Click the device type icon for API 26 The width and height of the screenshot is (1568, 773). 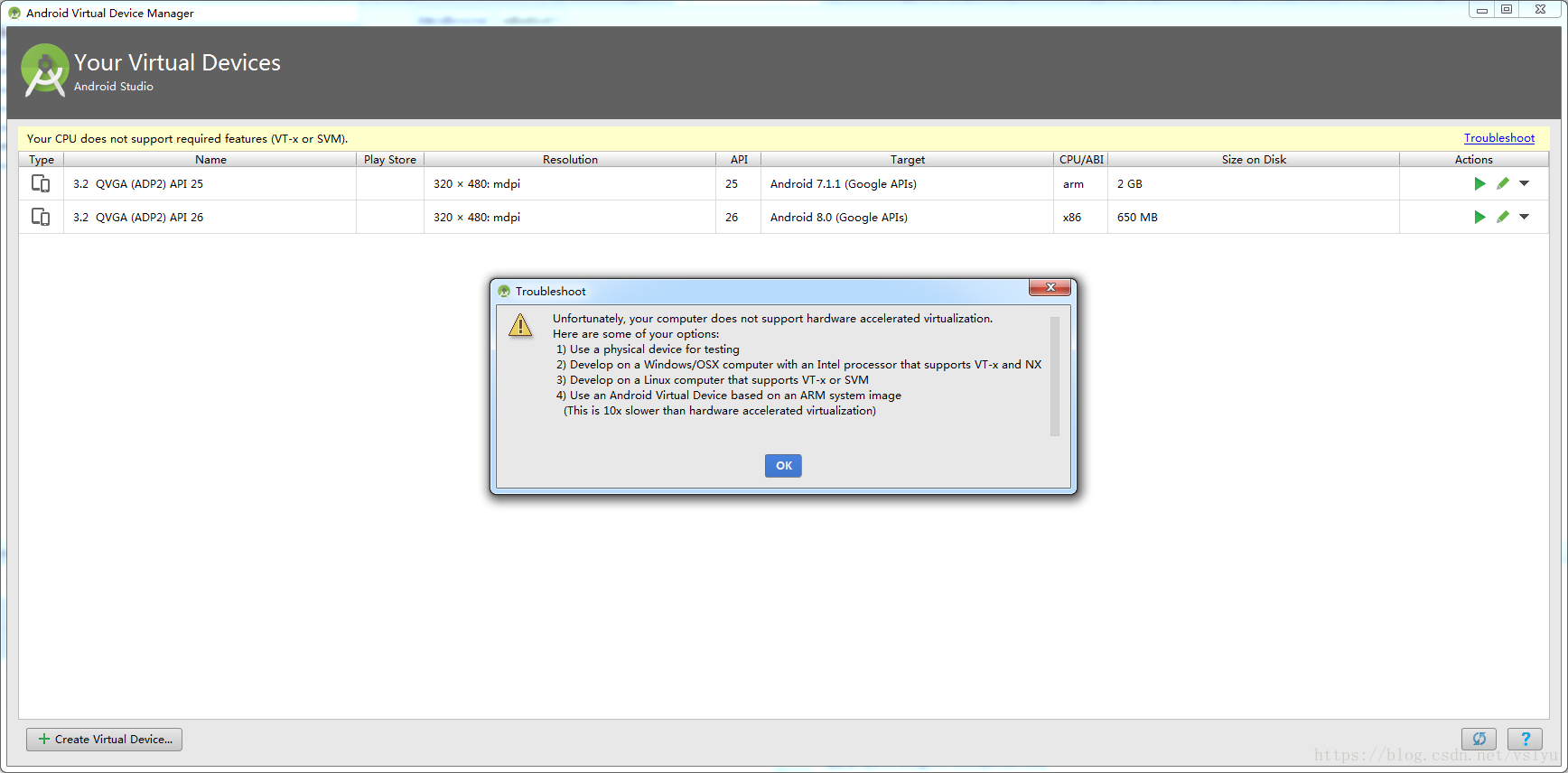(41, 217)
